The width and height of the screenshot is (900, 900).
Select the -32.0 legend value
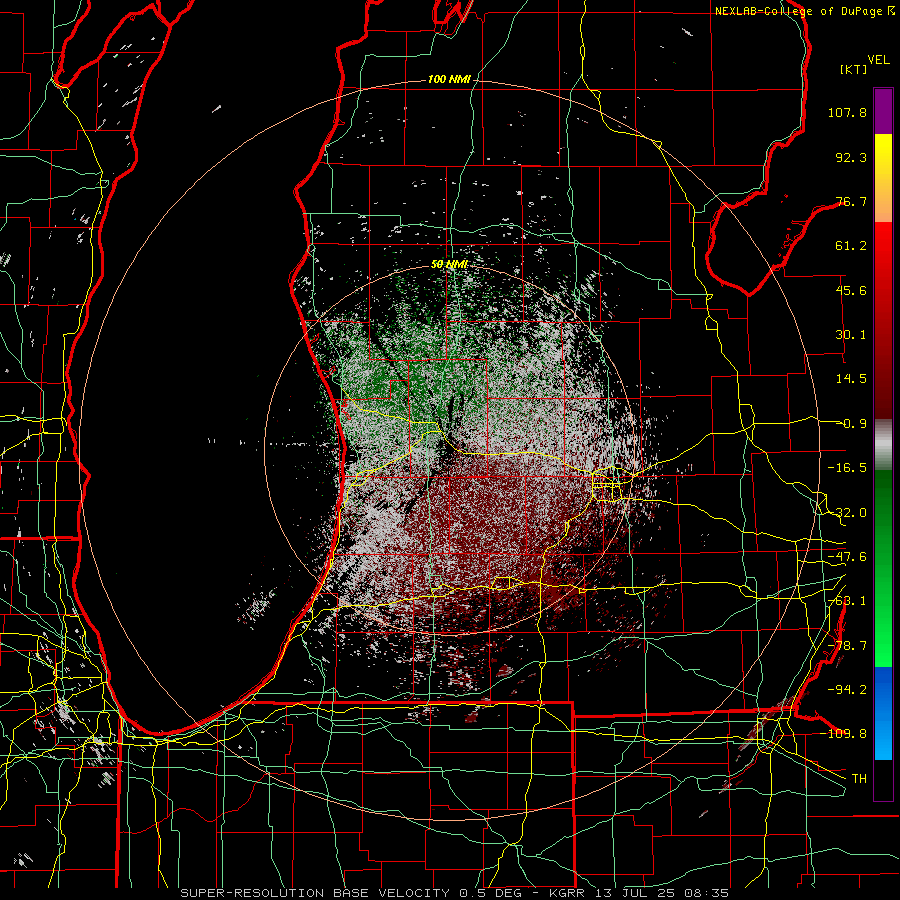tap(847, 513)
